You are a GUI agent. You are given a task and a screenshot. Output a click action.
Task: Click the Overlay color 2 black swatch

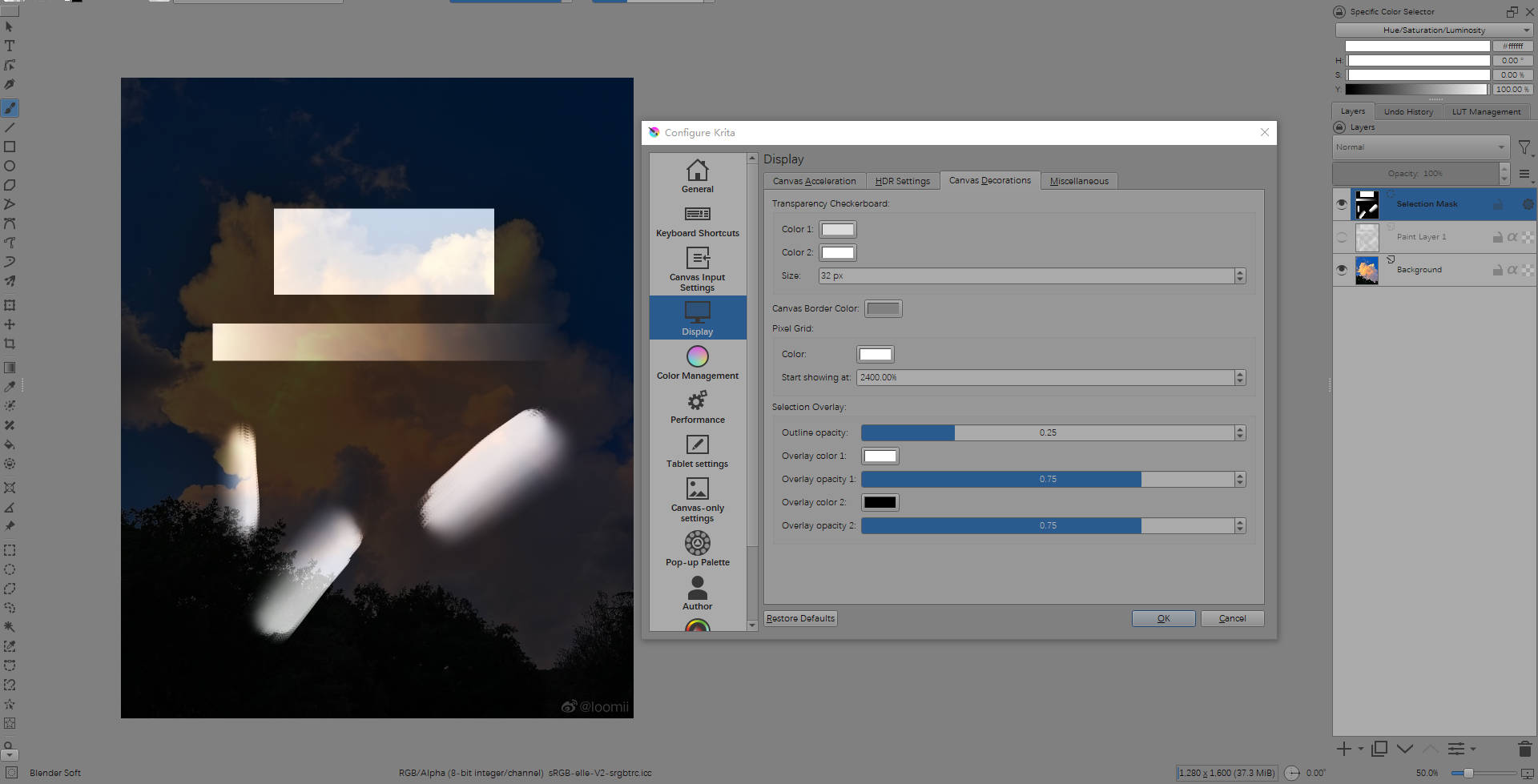click(x=880, y=502)
